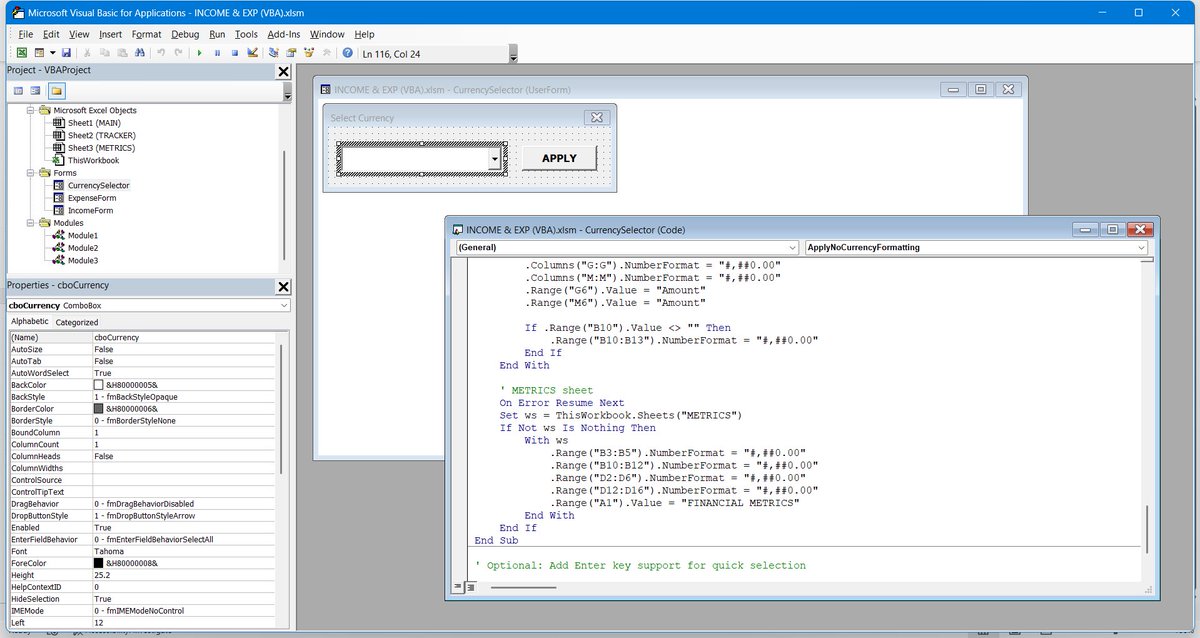Toggle Design Mode icon
The width and height of the screenshot is (1200, 638).
[252, 52]
